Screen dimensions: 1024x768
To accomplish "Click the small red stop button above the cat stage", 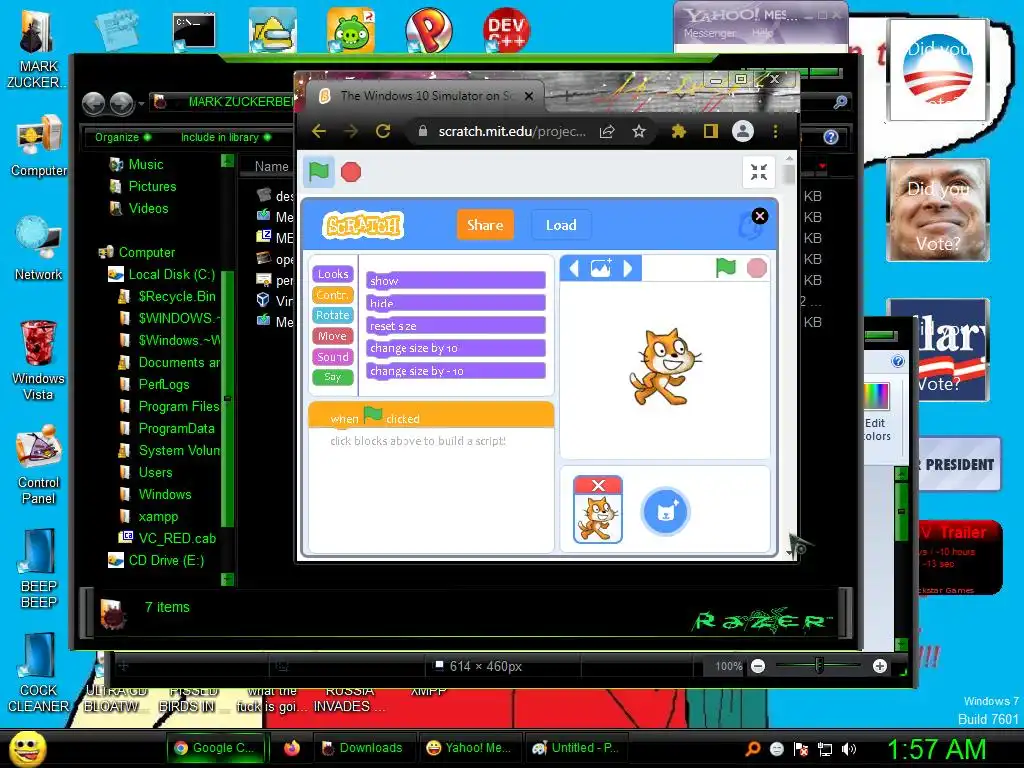I will point(757,268).
